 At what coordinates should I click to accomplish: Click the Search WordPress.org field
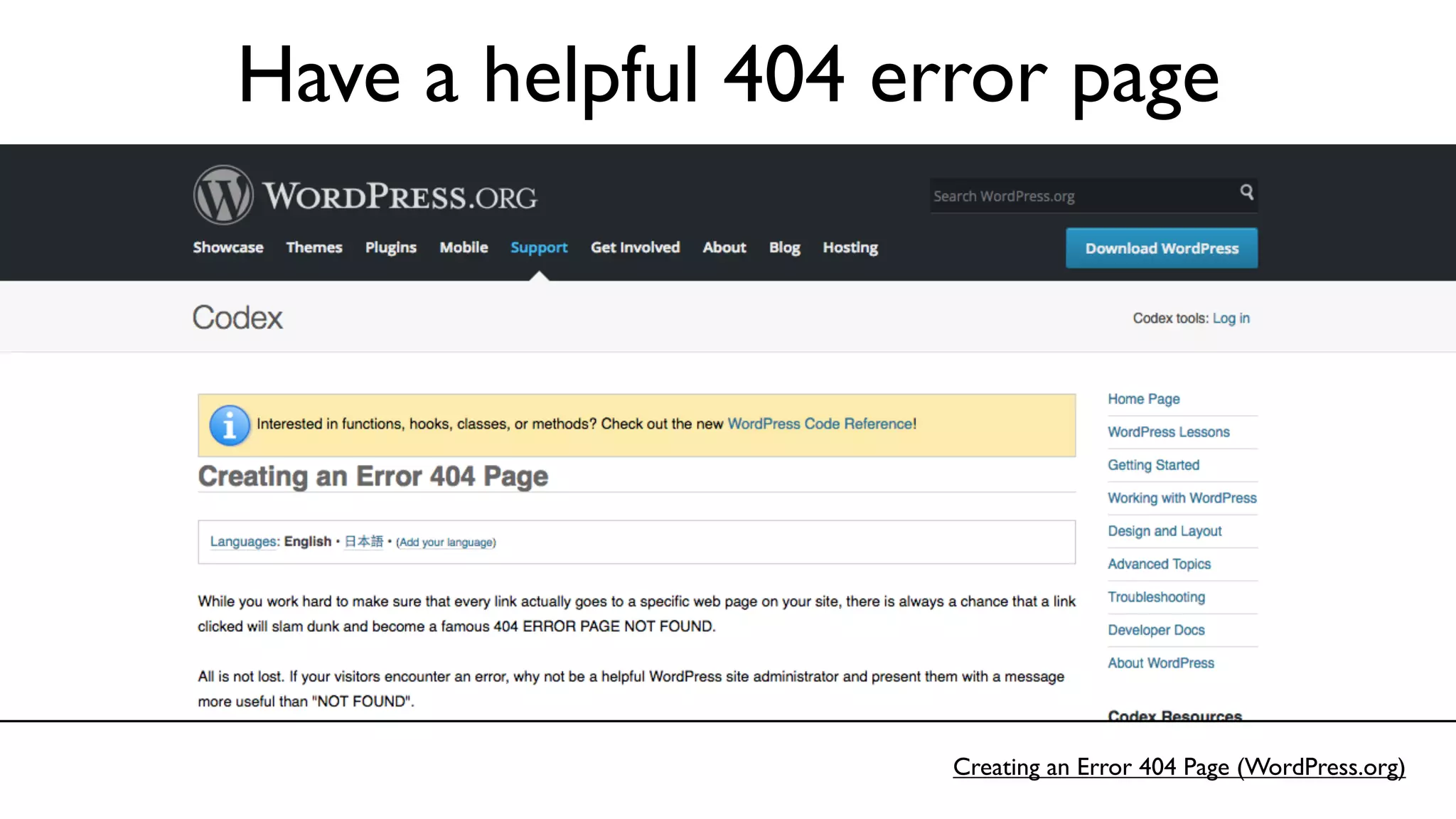tap(1081, 196)
